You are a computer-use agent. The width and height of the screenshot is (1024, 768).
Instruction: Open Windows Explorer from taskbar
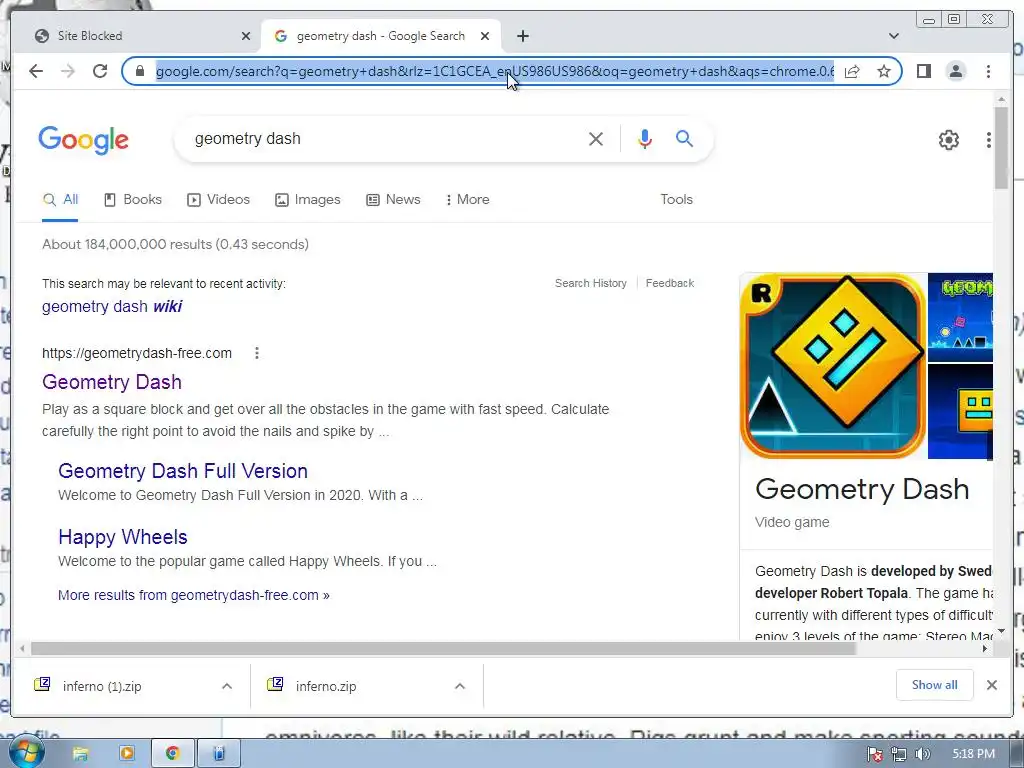(80, 754)
